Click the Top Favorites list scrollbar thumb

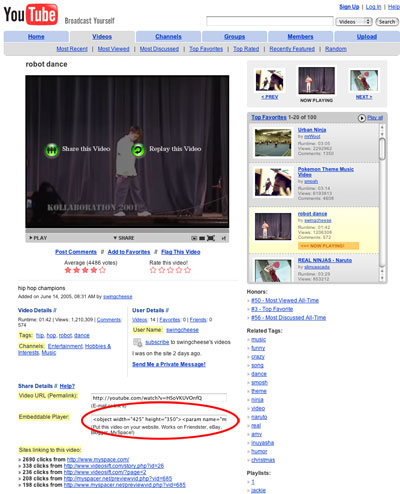[x=382, y=149]
